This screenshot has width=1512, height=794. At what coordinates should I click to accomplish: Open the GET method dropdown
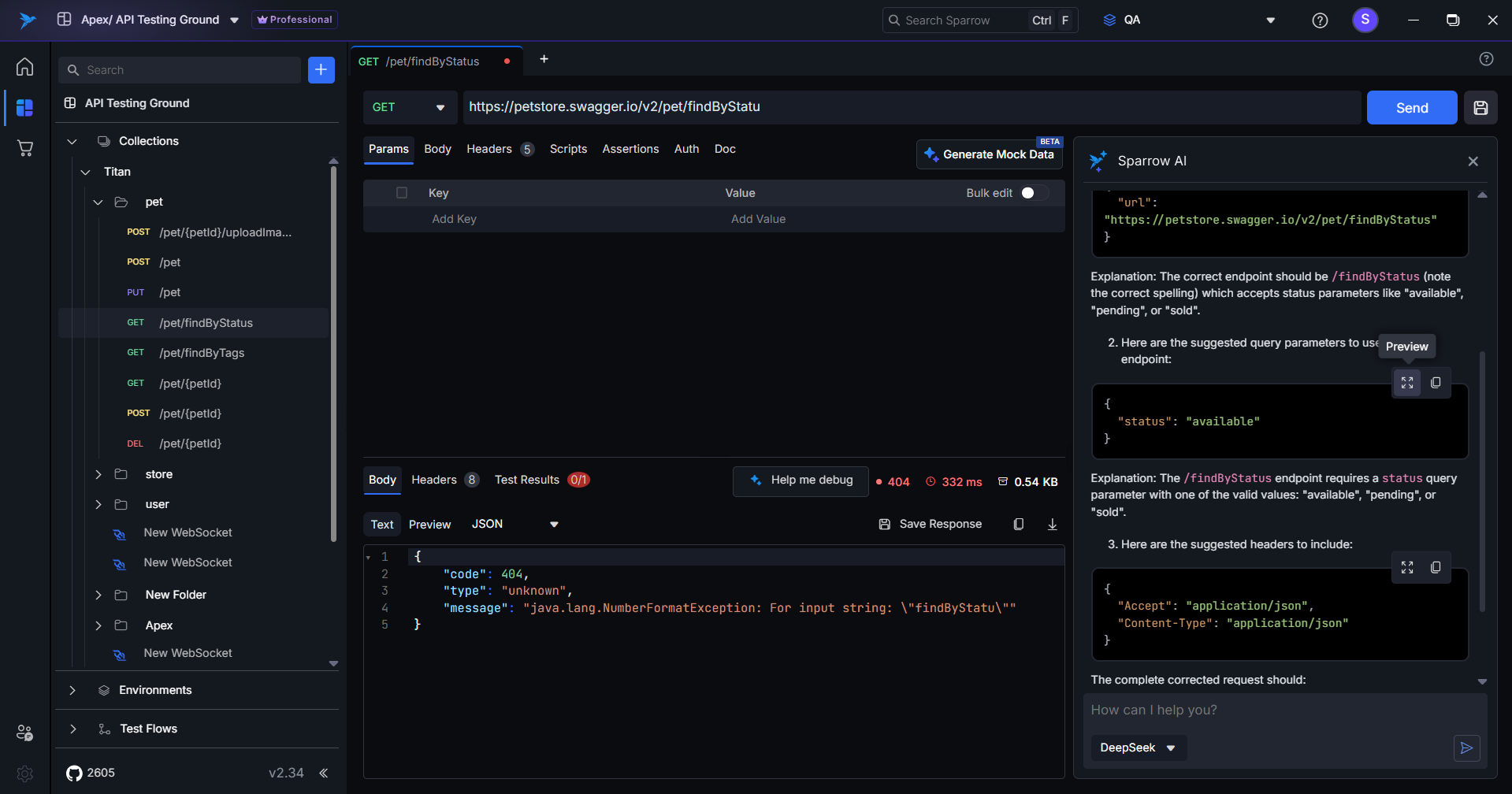tap(410, 108)
